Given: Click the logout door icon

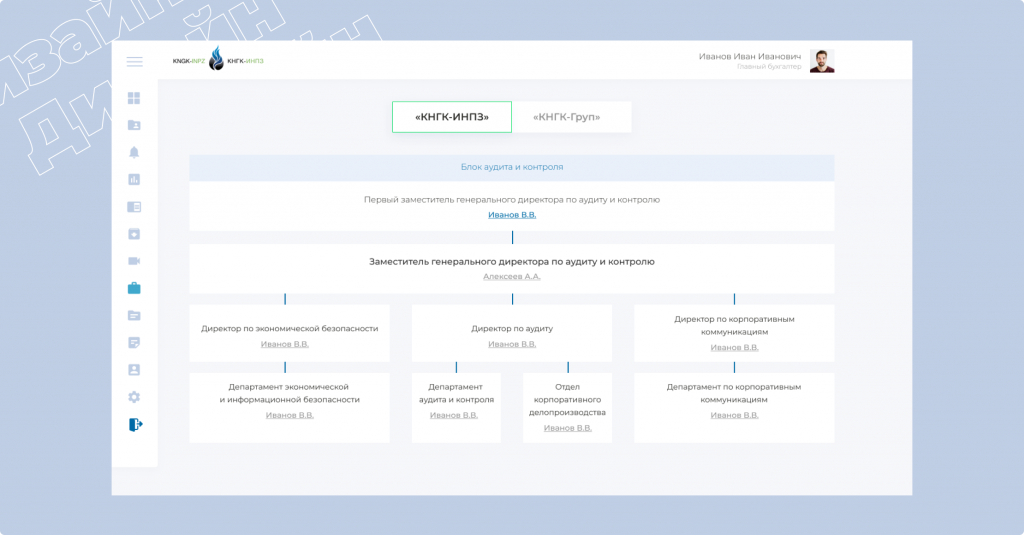Looking at the screenshot, I should click(x=135, y=424).
